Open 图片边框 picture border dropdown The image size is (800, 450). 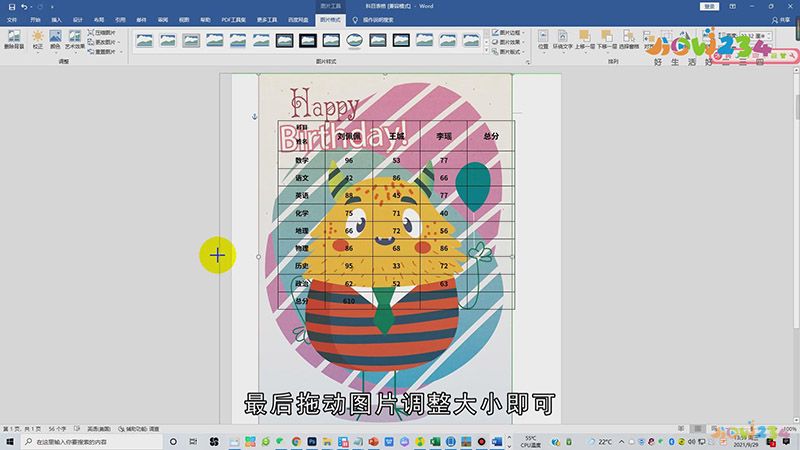click(x=508, y=32)
